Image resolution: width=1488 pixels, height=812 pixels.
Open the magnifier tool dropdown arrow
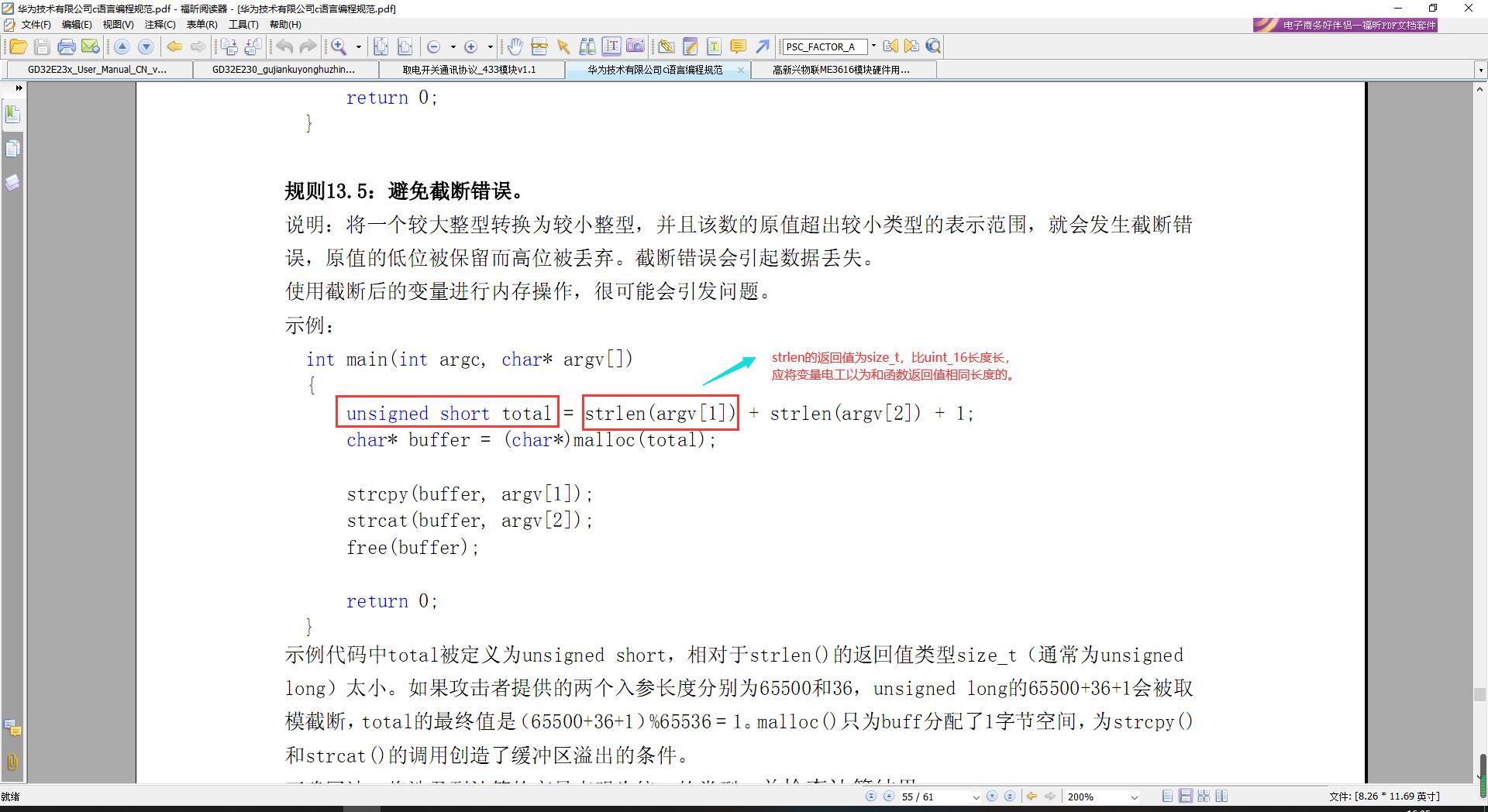(358, 46)
